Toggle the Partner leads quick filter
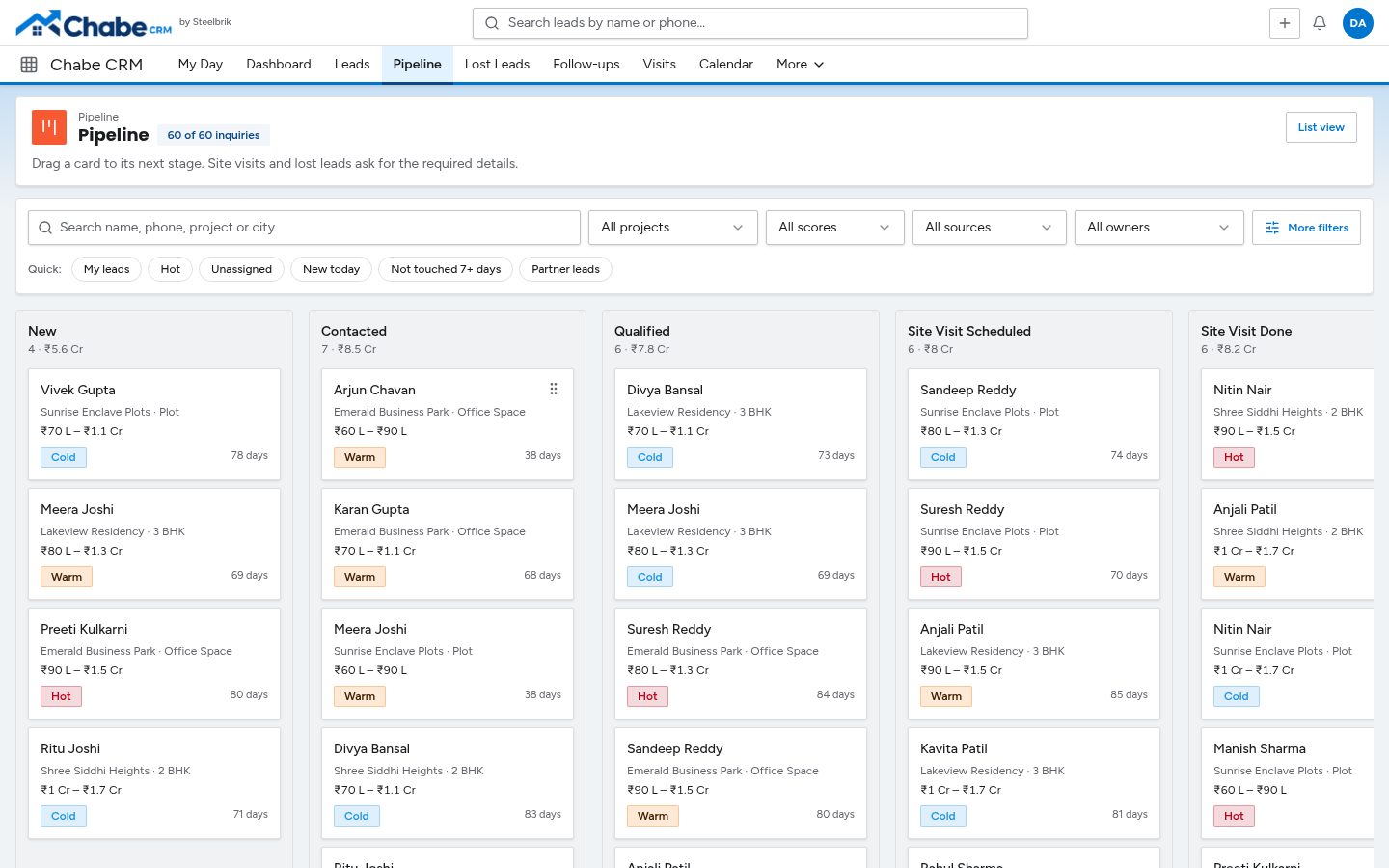Viewport: 1389px width, 868px height. 565,269
